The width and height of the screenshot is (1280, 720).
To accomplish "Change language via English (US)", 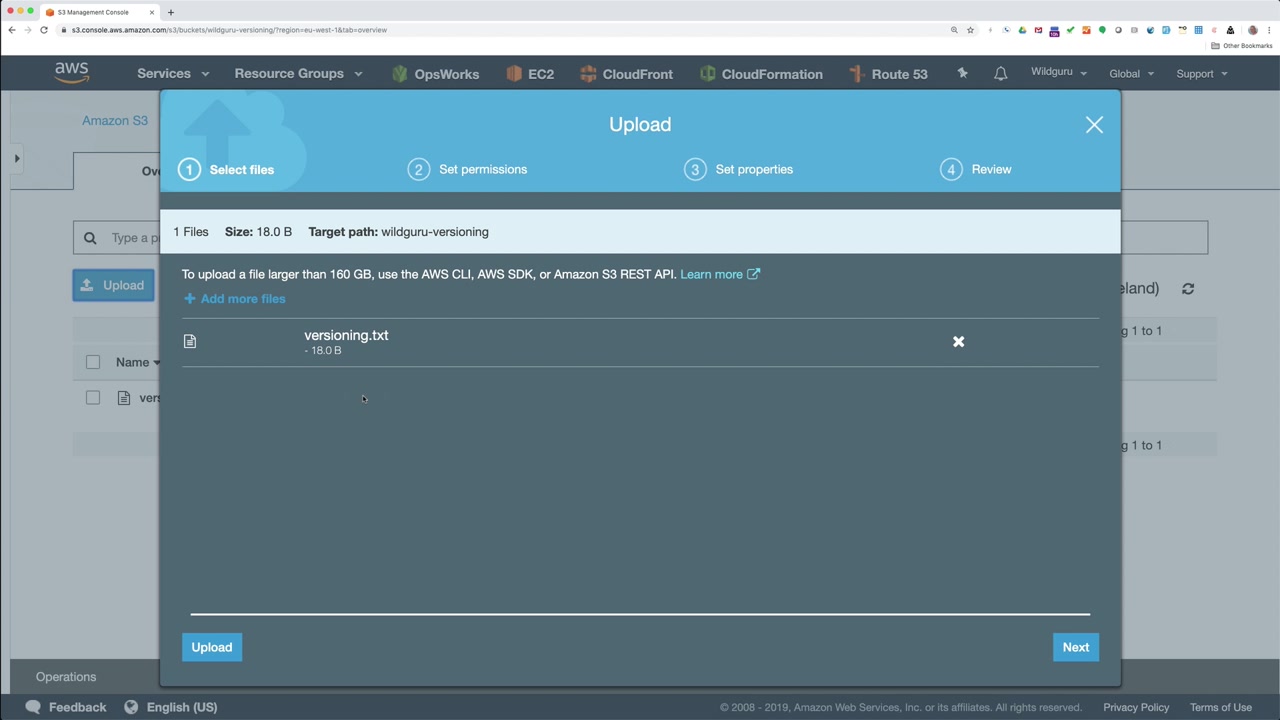I will point(182,707).
